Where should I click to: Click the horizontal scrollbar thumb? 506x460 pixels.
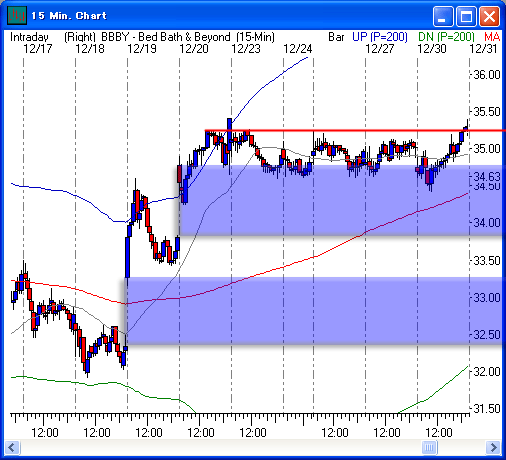pos(429,447)
